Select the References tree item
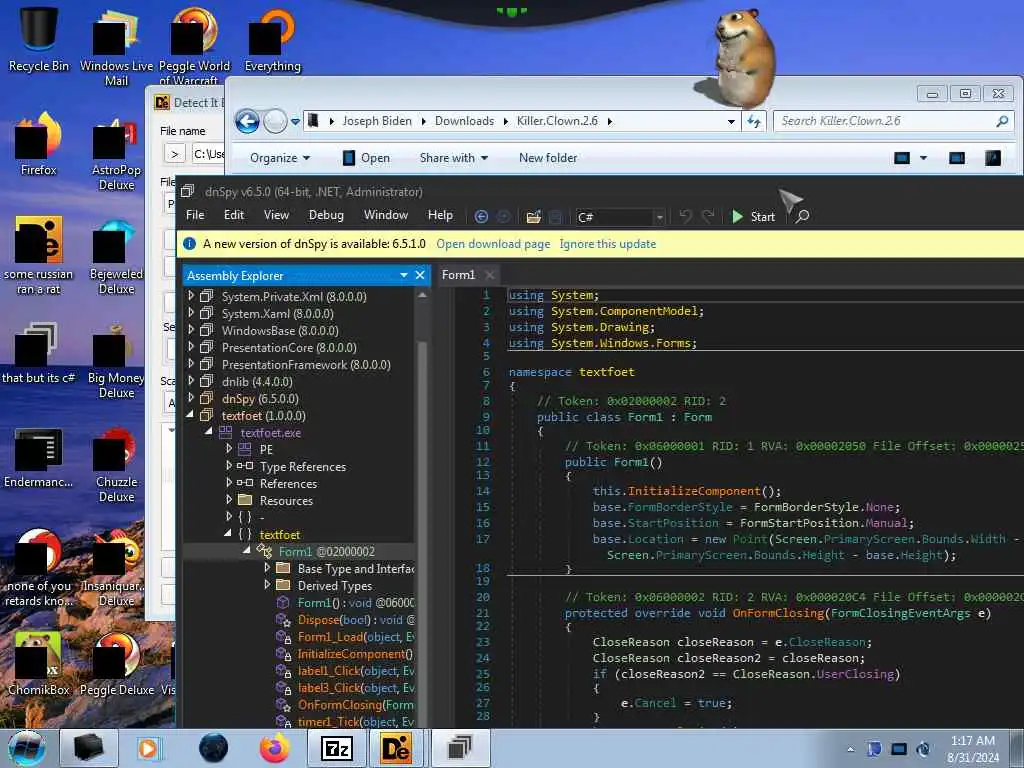Image resolution: width=1024 pixels, height=768 pixels. [x=288, y=483]
